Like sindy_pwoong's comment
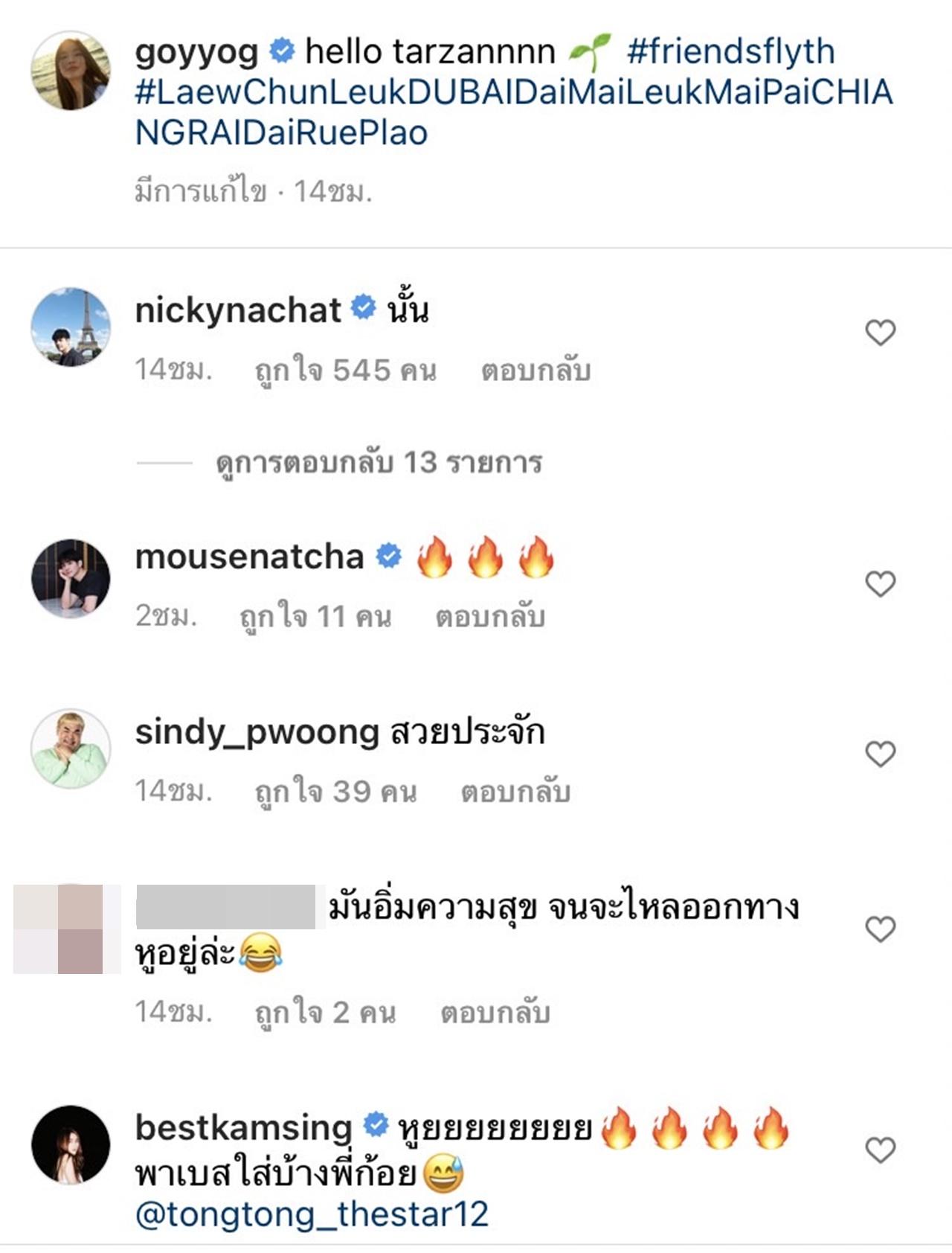 (880, 754)
